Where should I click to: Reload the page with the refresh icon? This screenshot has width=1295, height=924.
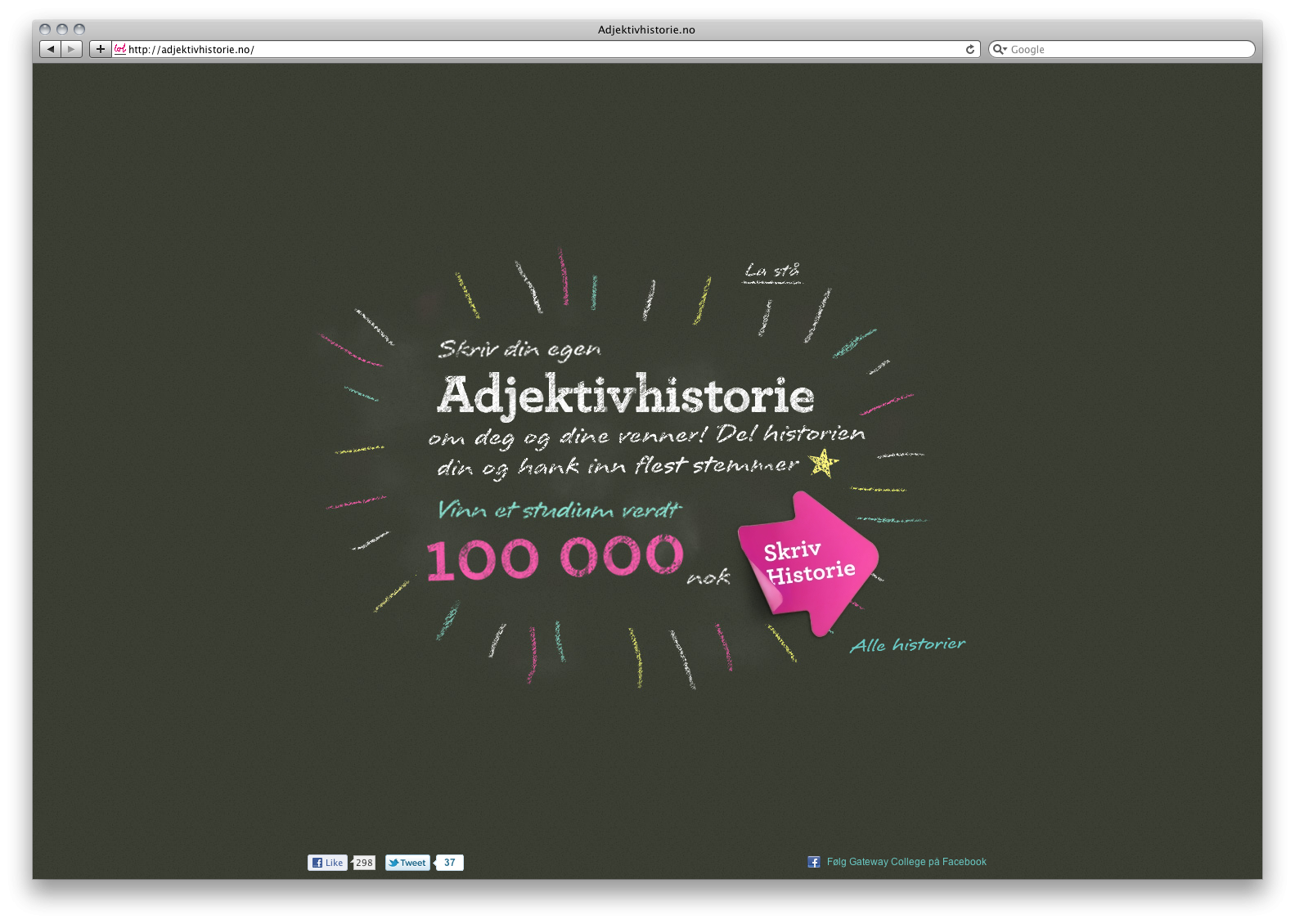coord(970,49)
